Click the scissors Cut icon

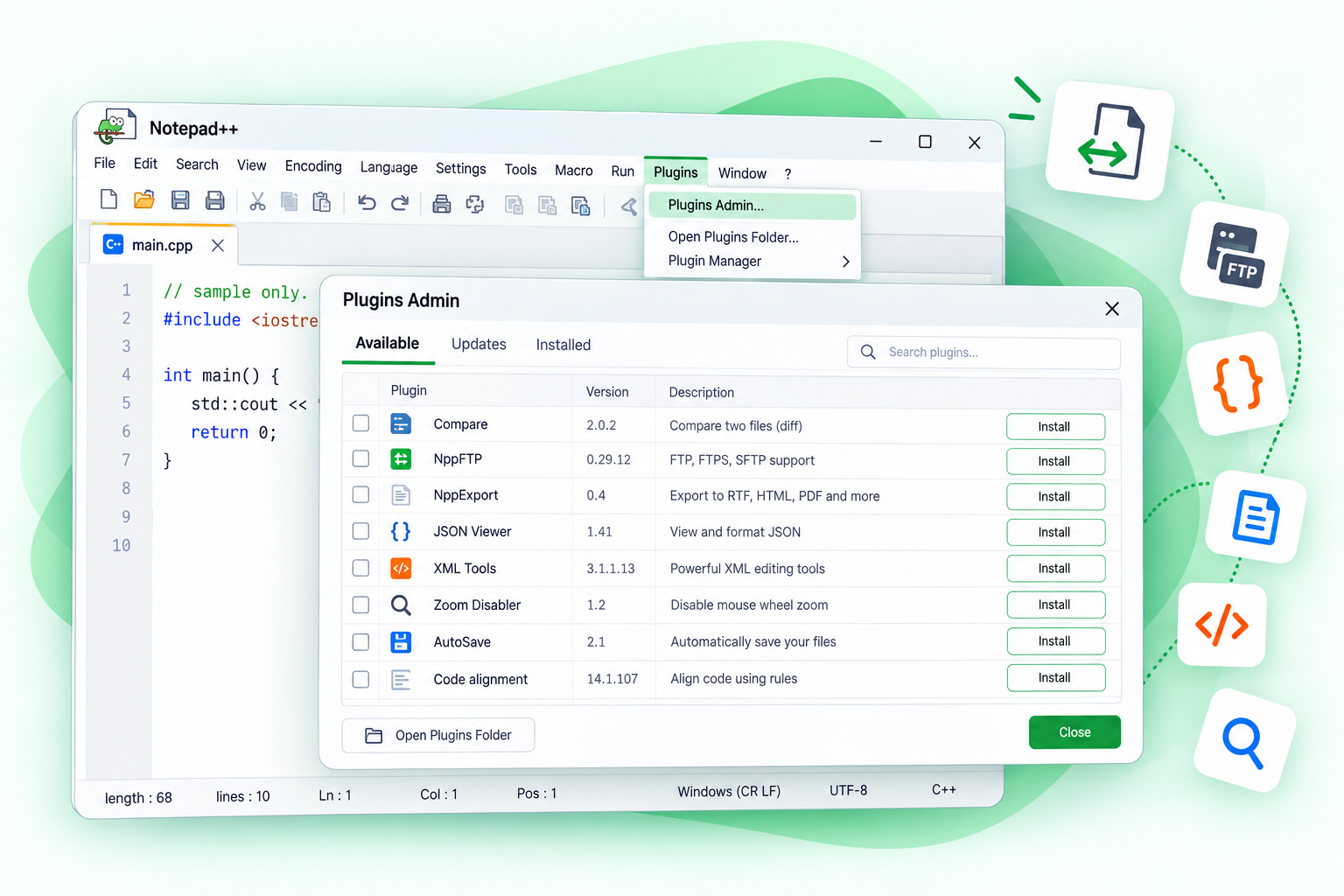[257, 202]
